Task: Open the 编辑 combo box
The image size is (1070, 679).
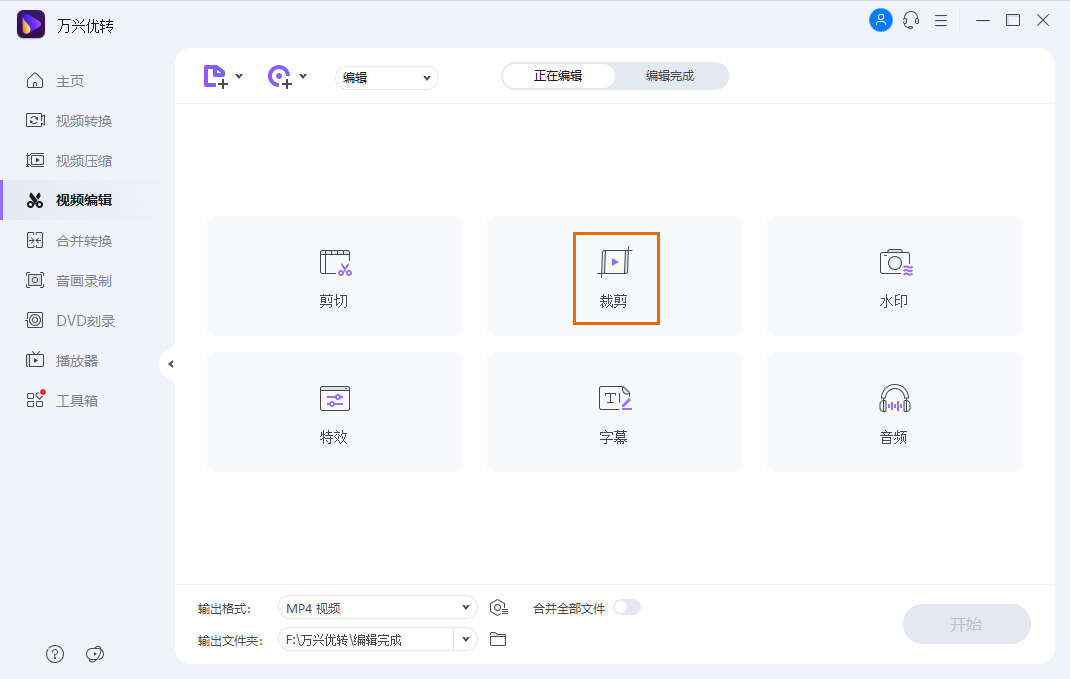Action: (386, 78)
